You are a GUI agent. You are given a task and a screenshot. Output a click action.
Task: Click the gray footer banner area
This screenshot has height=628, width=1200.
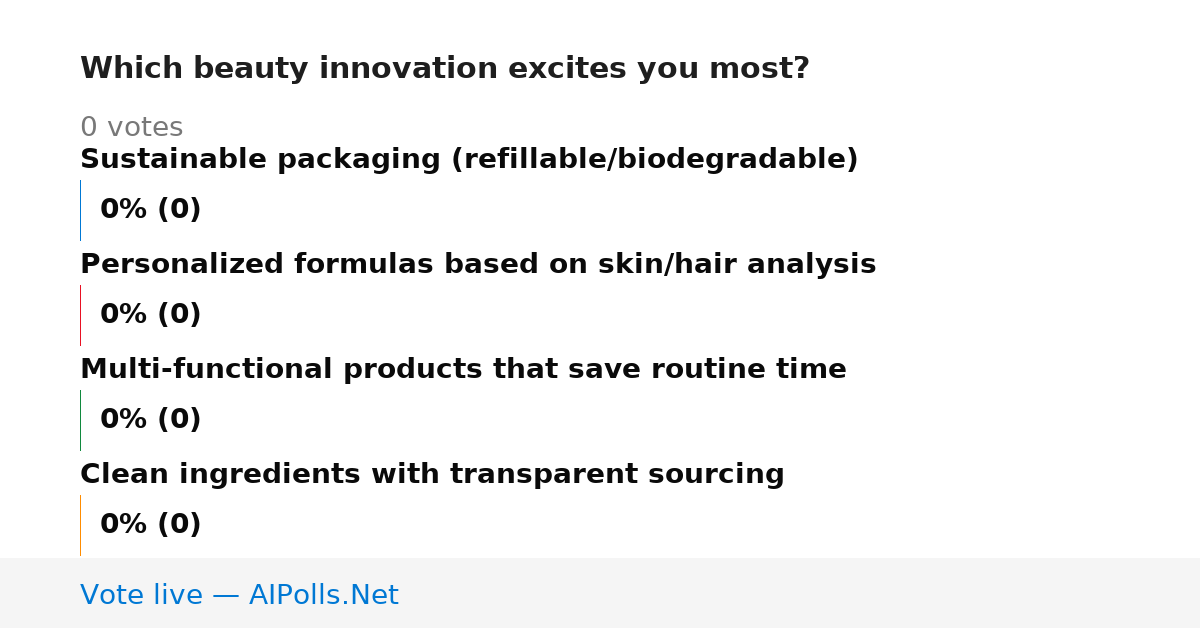click(x=600, y=593)
